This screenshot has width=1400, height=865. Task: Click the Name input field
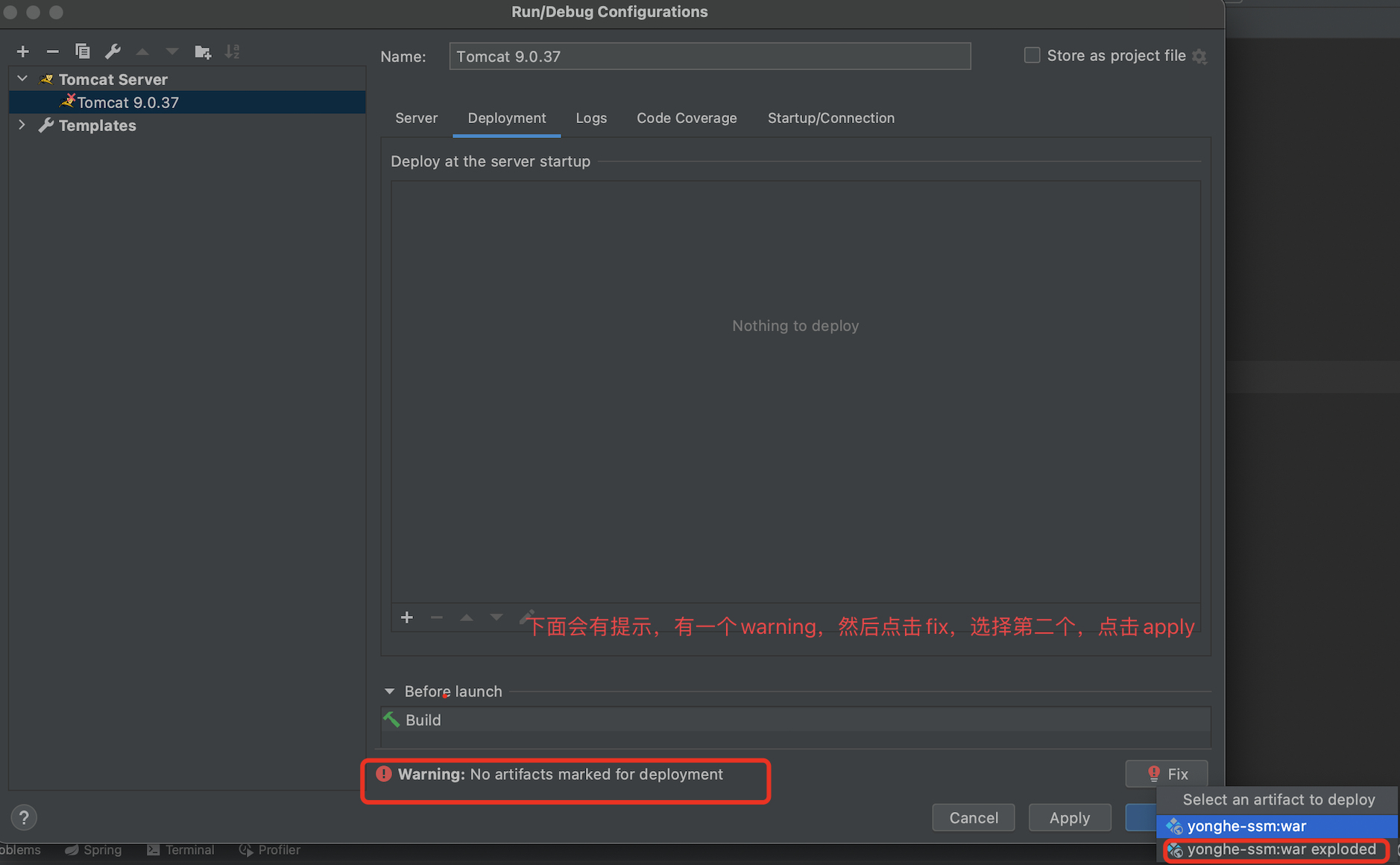[710, 56]
